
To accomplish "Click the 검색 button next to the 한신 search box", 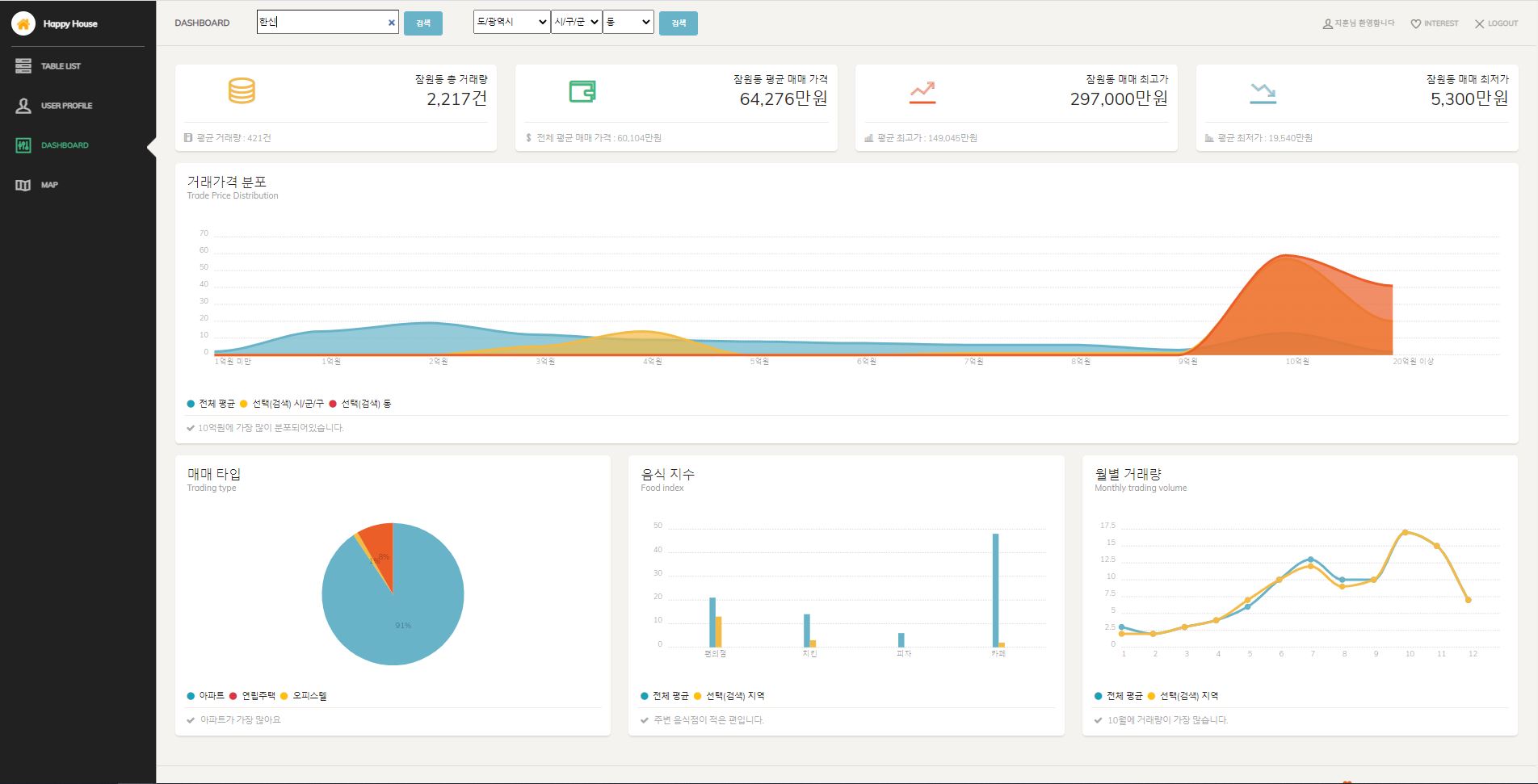I will tap(422, 23).
